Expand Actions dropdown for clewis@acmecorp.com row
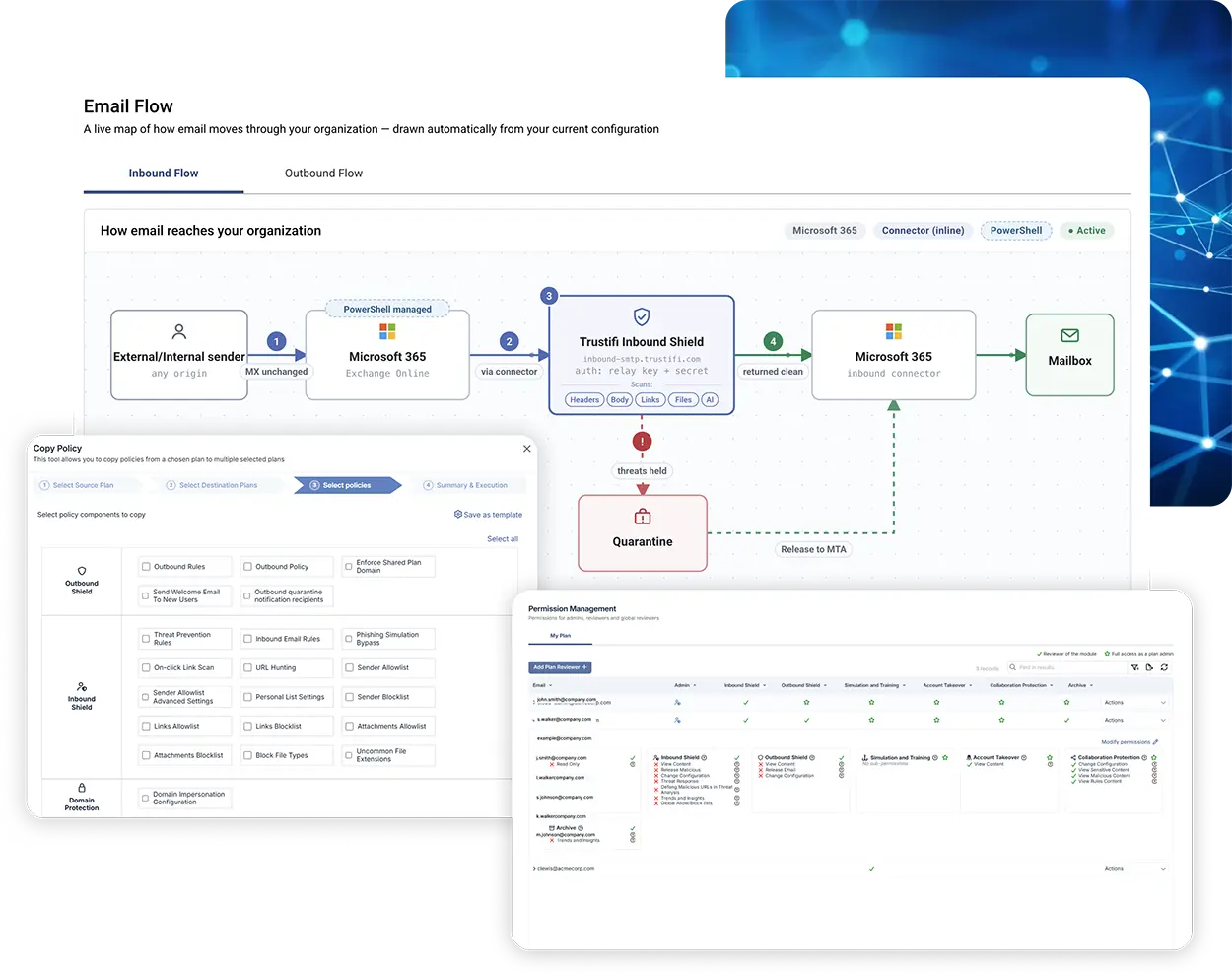 click(x=1163, y=869)
